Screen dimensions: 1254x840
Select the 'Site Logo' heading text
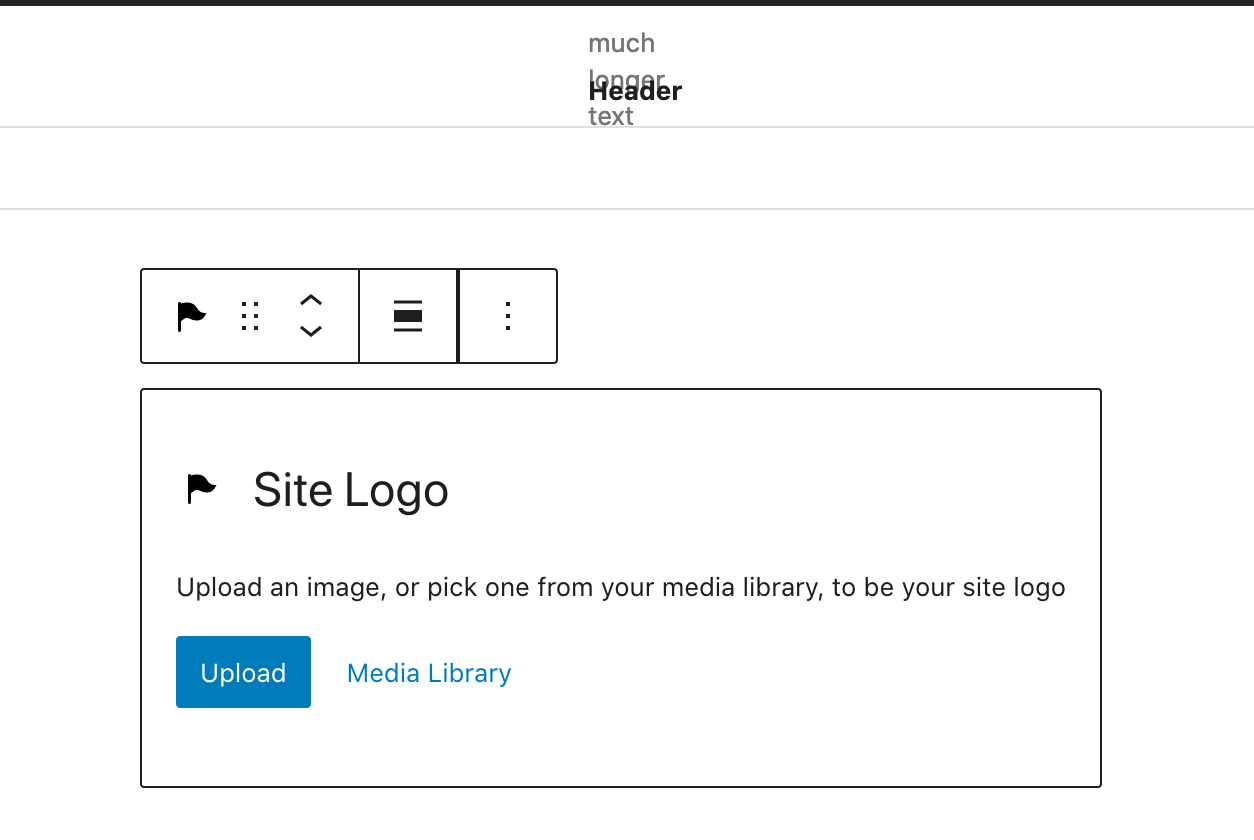tap(350, 490)
